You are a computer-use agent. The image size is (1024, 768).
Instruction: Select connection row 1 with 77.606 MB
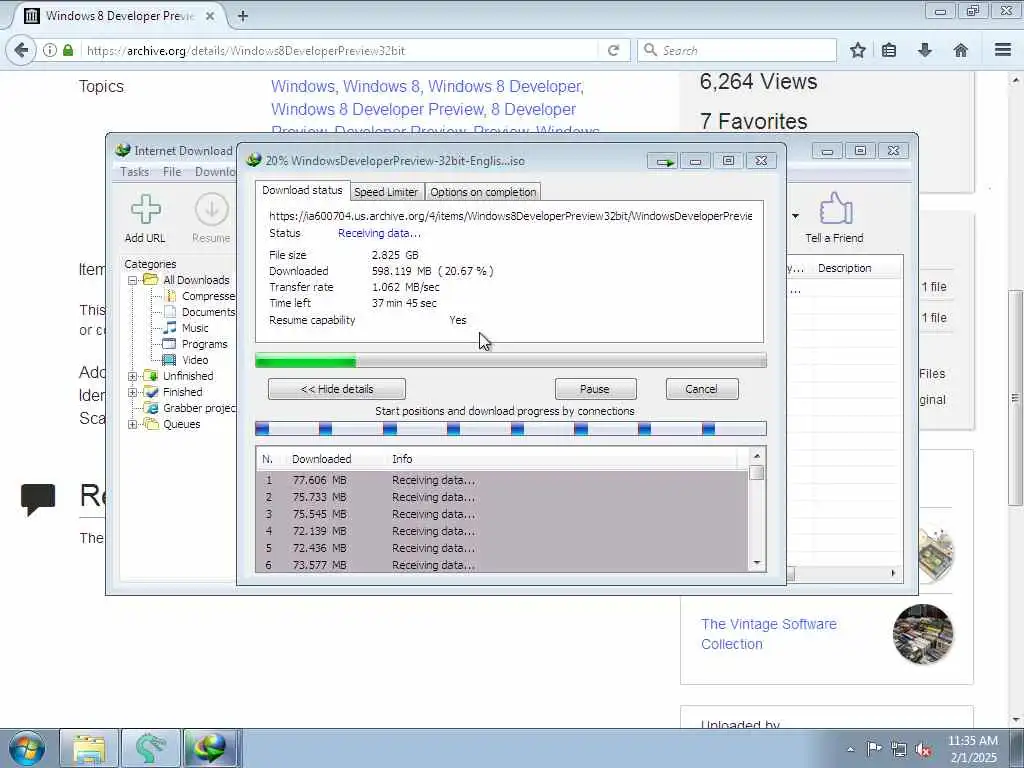(x=502, y=480)
